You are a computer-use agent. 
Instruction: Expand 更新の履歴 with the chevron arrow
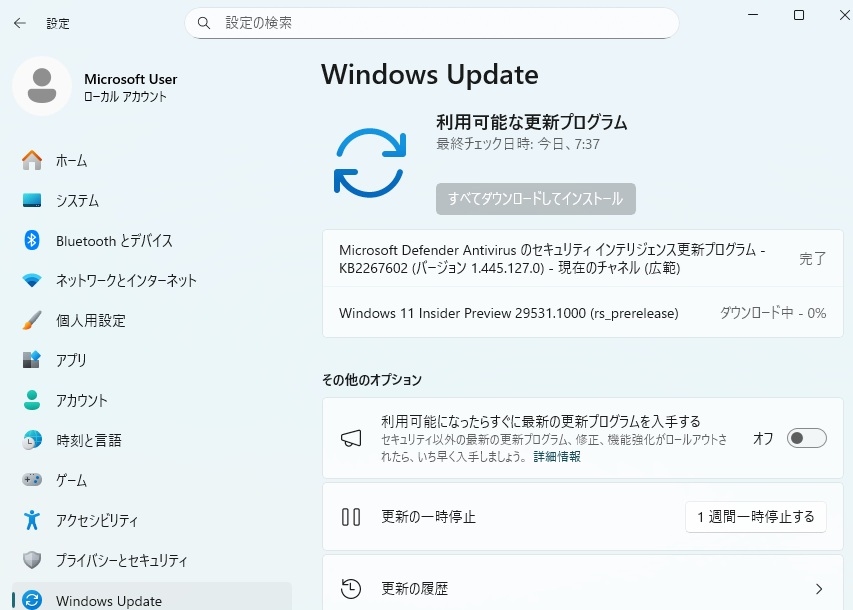pos(819,589)
